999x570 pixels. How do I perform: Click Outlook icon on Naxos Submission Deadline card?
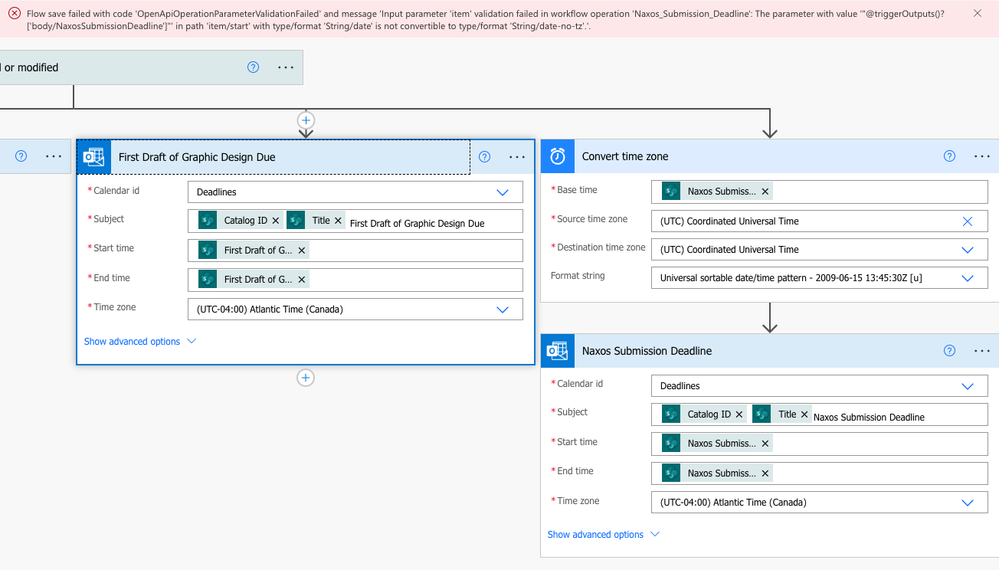(557, 350)
